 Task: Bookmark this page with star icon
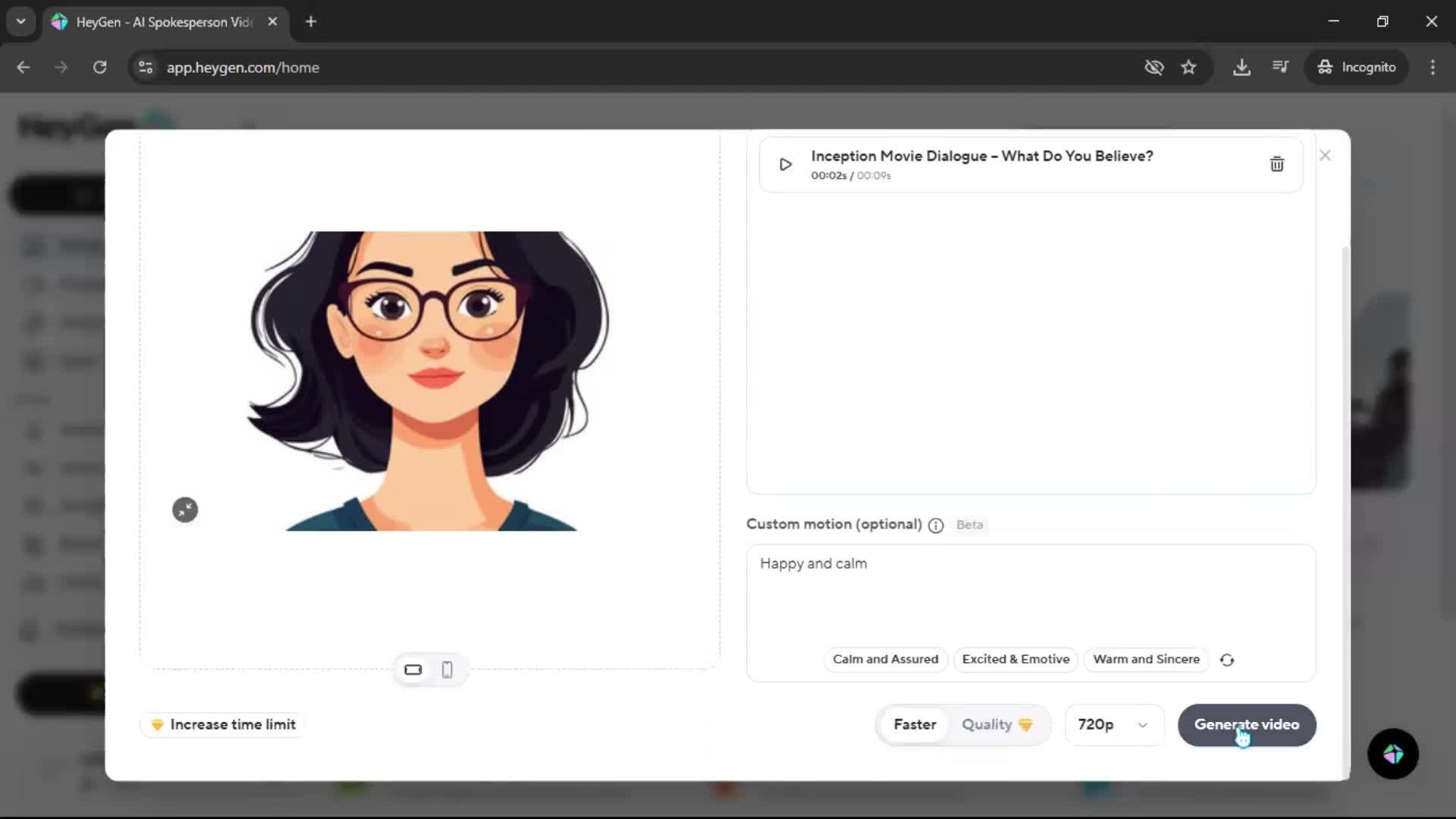tap(1188, 67)
